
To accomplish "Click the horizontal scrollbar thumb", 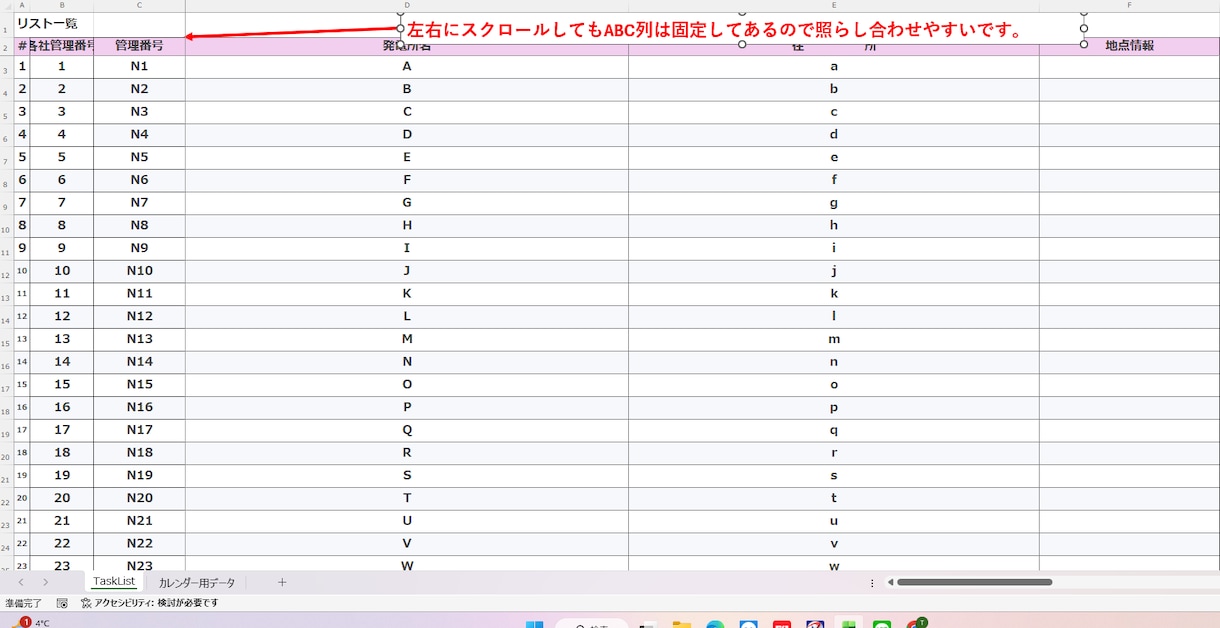I will point(974,582).
